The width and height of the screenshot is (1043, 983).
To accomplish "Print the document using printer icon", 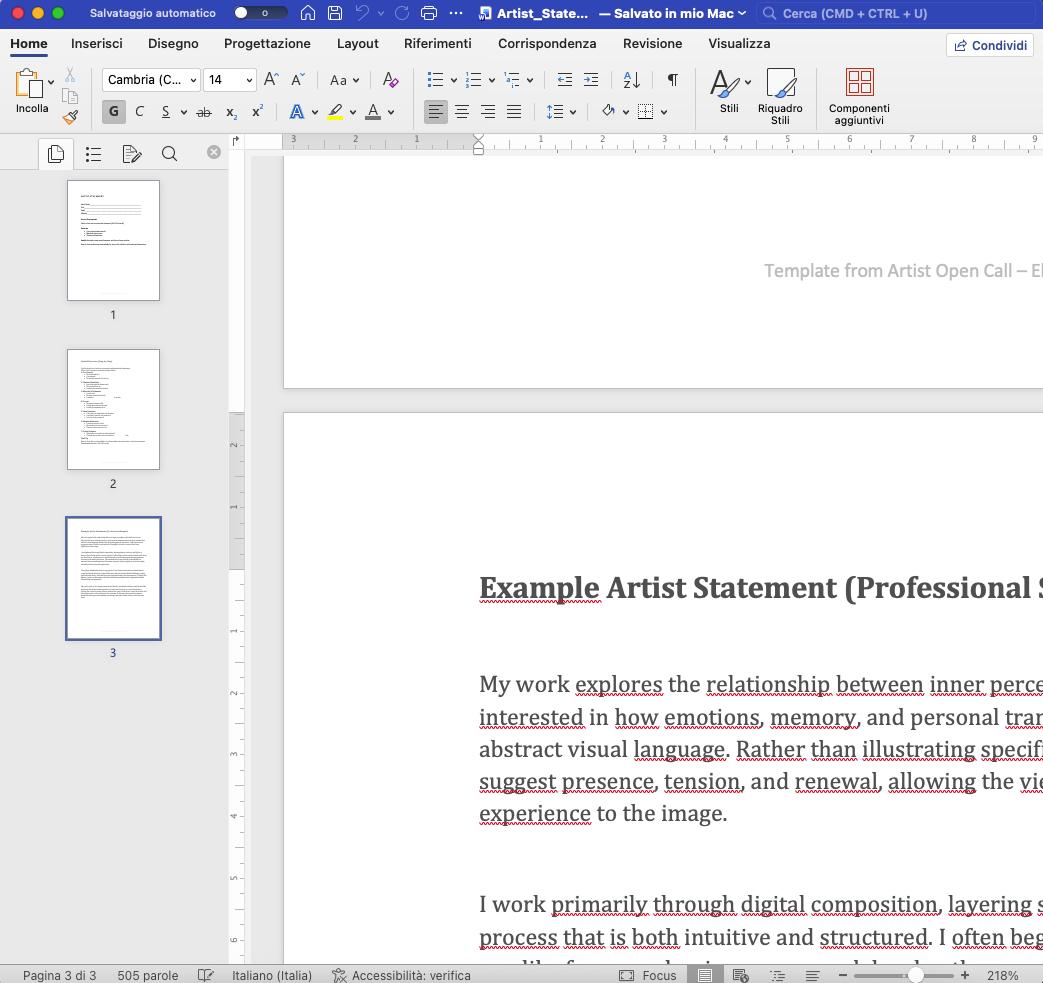I will click(x=429, y=13).
